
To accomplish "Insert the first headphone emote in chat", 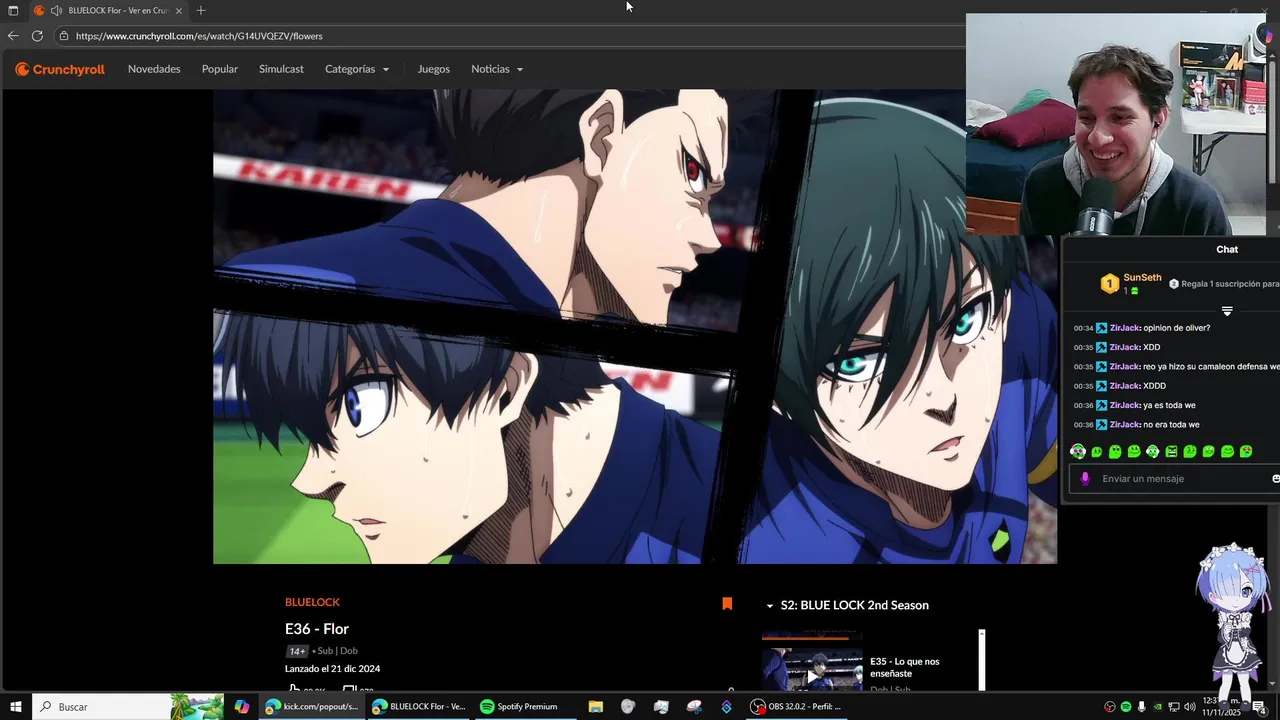I will [x=1078, y=452].
